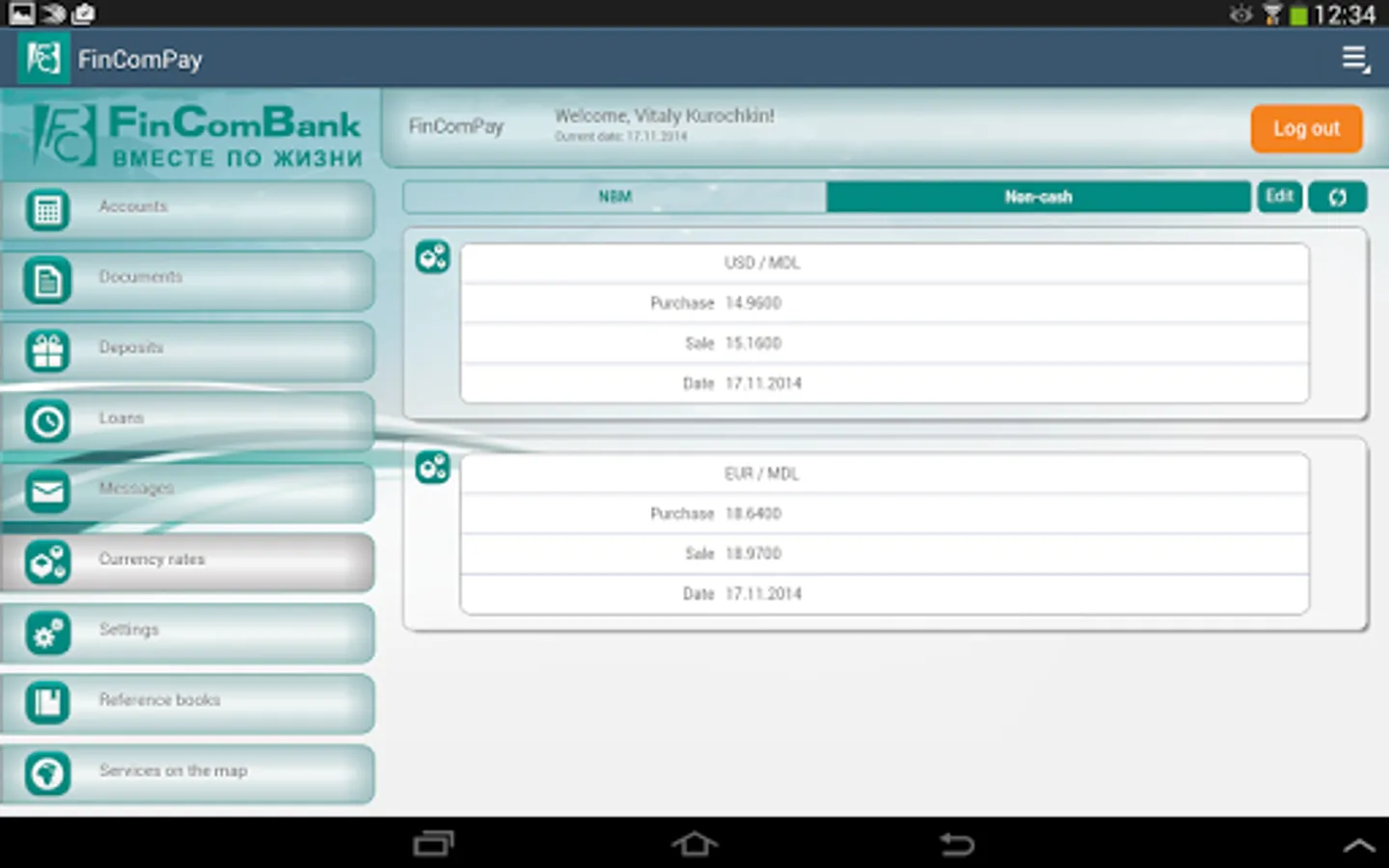
Task: Open the Accounts calculator icon
Action: point(47,209)
